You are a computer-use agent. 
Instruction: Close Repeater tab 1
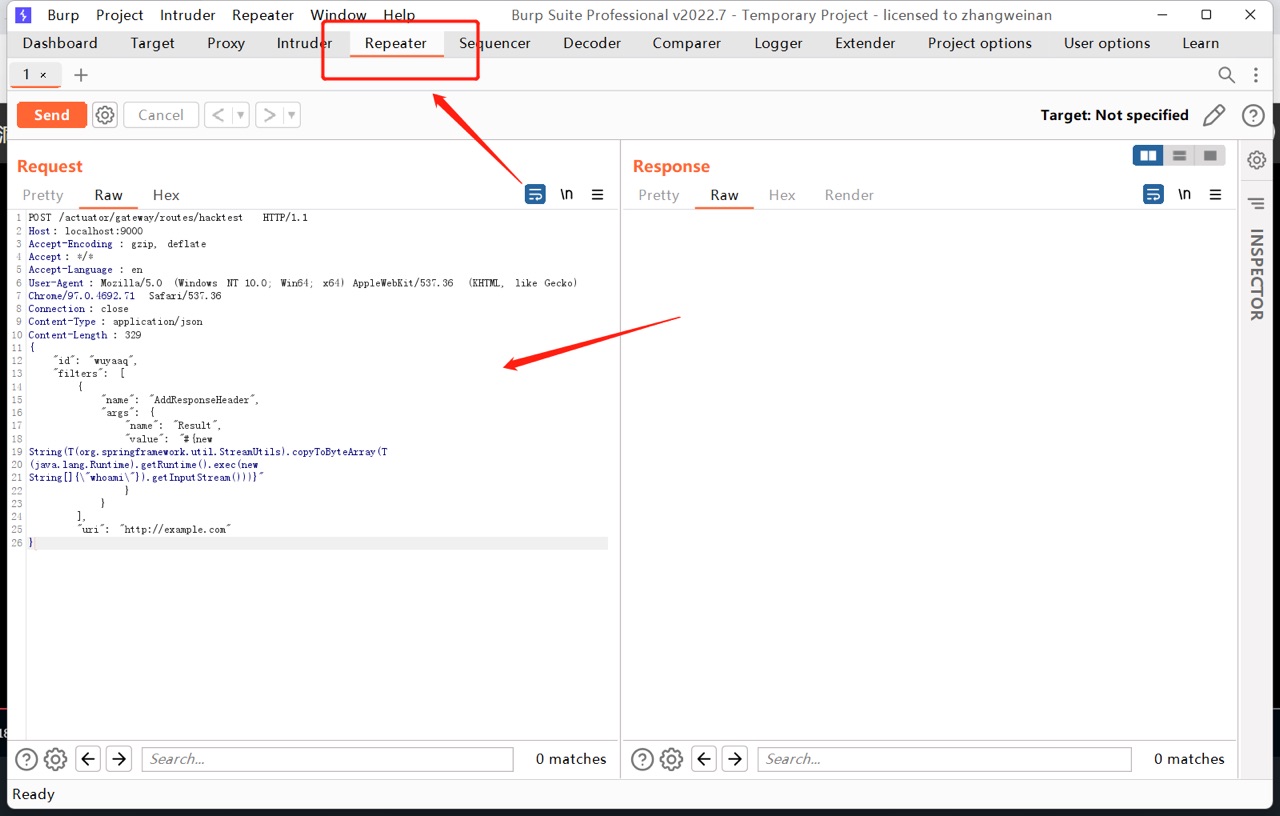pyautogui.click(x=43, y=75)
